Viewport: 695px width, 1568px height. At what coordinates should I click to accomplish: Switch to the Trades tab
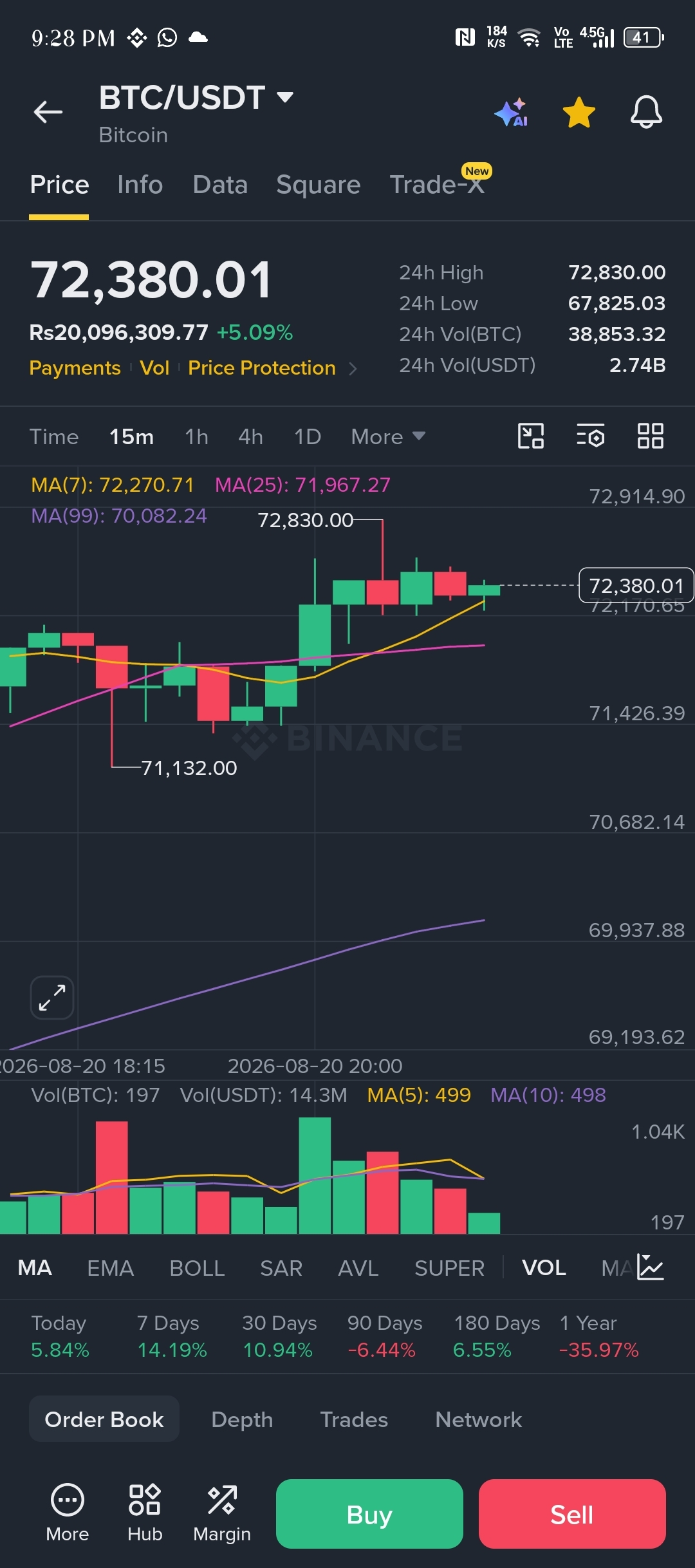click(x=354, y=1419)
